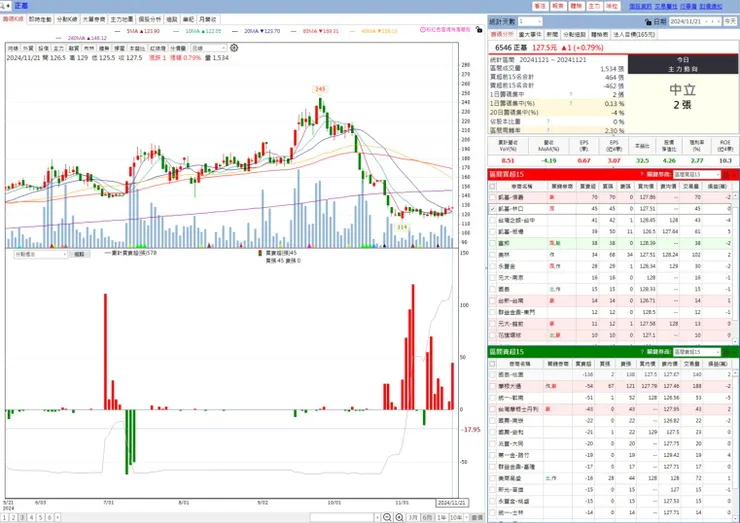The image size is (740, 523).
Task: Click the dropdown arrow next to 10年
Action: click(466, 517)
